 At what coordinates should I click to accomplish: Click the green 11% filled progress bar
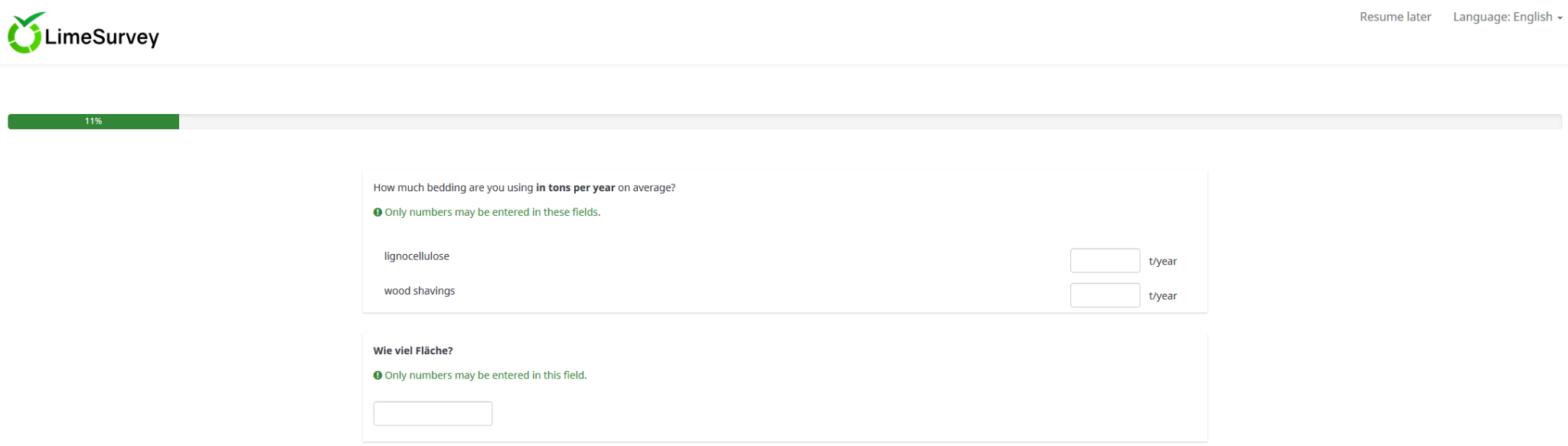click(x=93, y=122)
